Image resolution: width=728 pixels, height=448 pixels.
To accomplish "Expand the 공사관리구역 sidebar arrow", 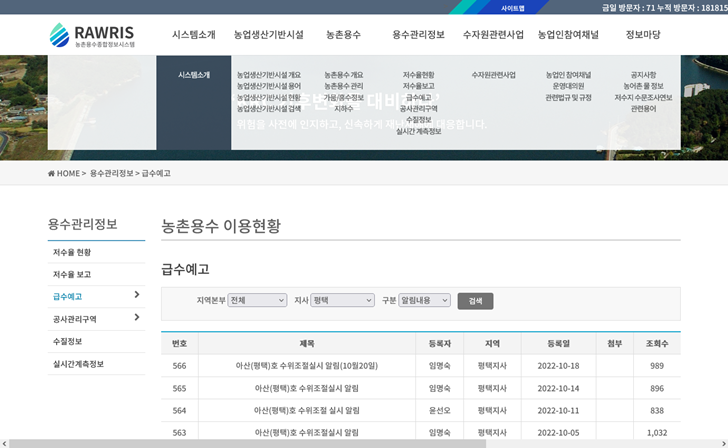I will tap(137, 317).
